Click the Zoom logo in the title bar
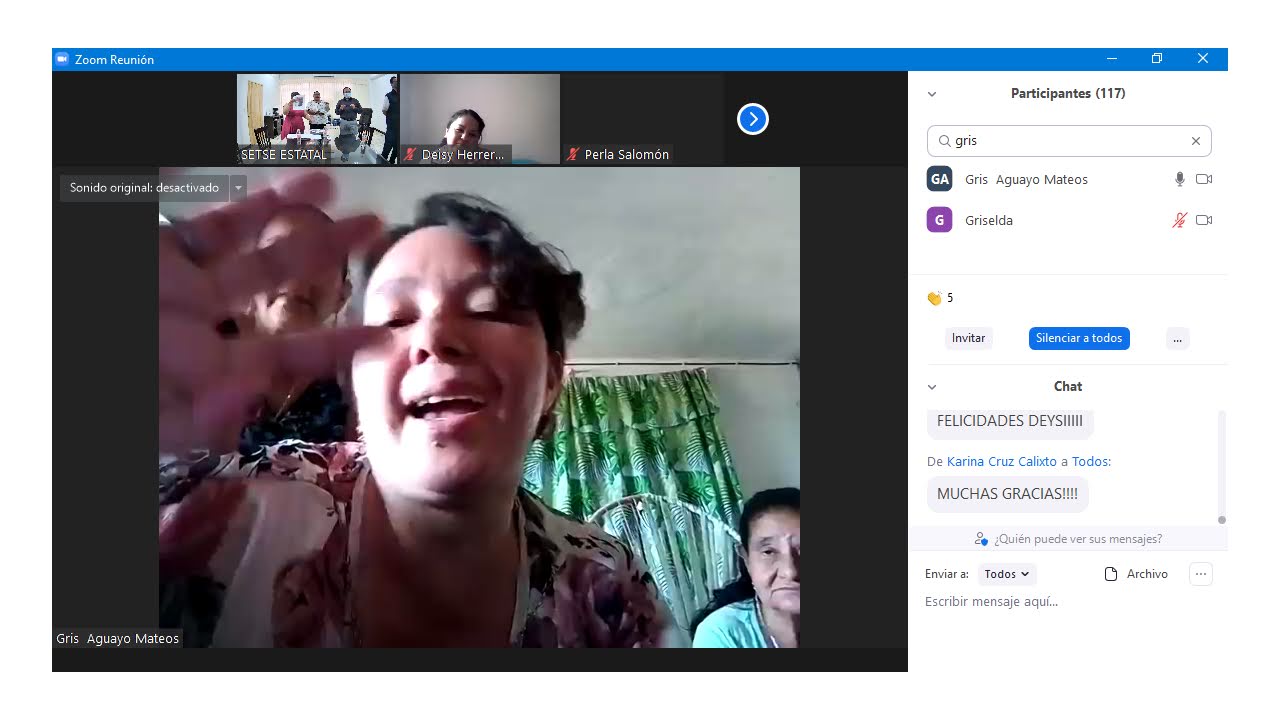This screenshot has height=720, width=1280. pos(62,59)
